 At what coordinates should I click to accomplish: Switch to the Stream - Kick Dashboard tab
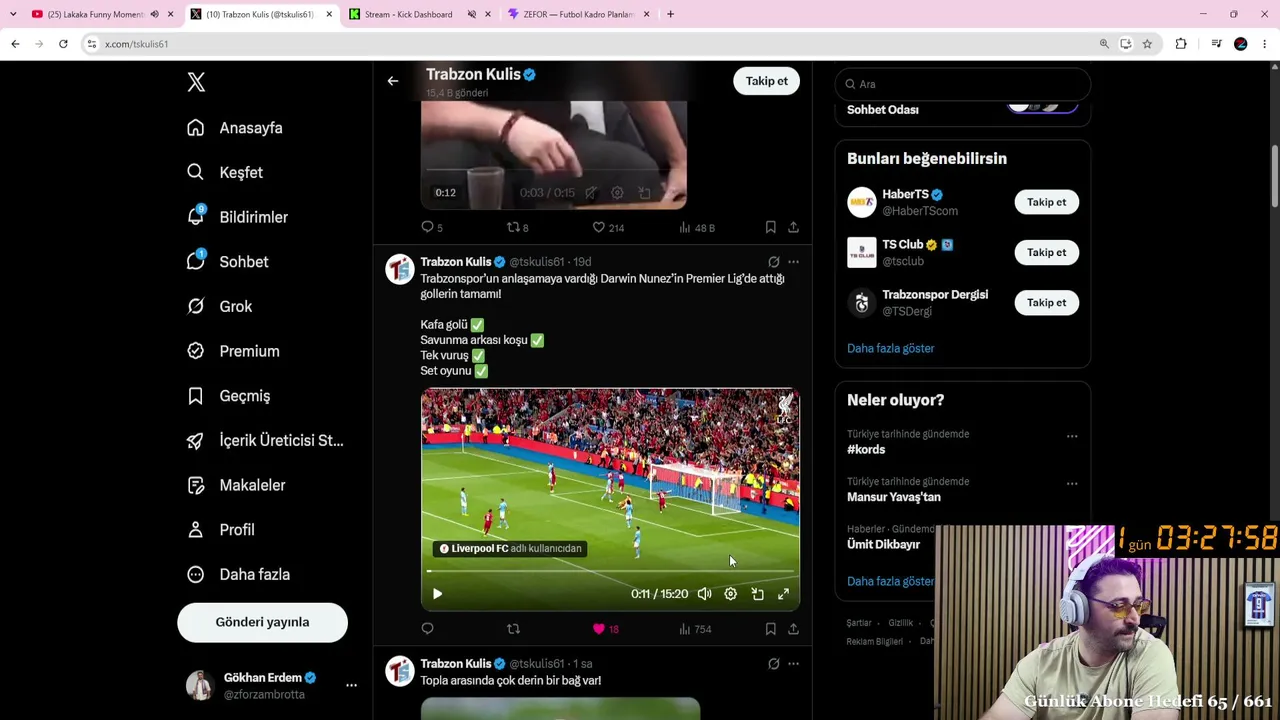pyautogui.click(x=410, y=14)
